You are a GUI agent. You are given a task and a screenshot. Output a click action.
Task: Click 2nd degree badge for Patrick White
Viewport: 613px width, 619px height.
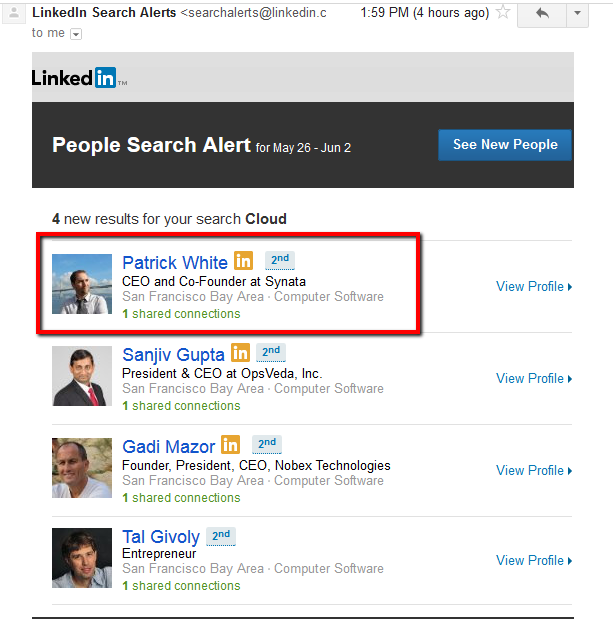(280, 260)
